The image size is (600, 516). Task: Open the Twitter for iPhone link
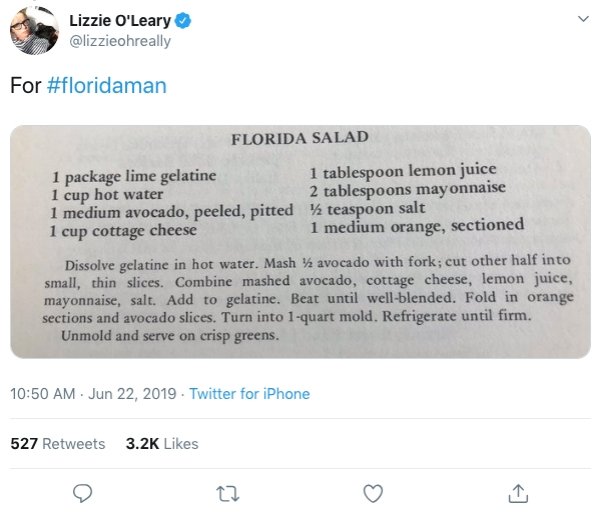click(249, 394)
